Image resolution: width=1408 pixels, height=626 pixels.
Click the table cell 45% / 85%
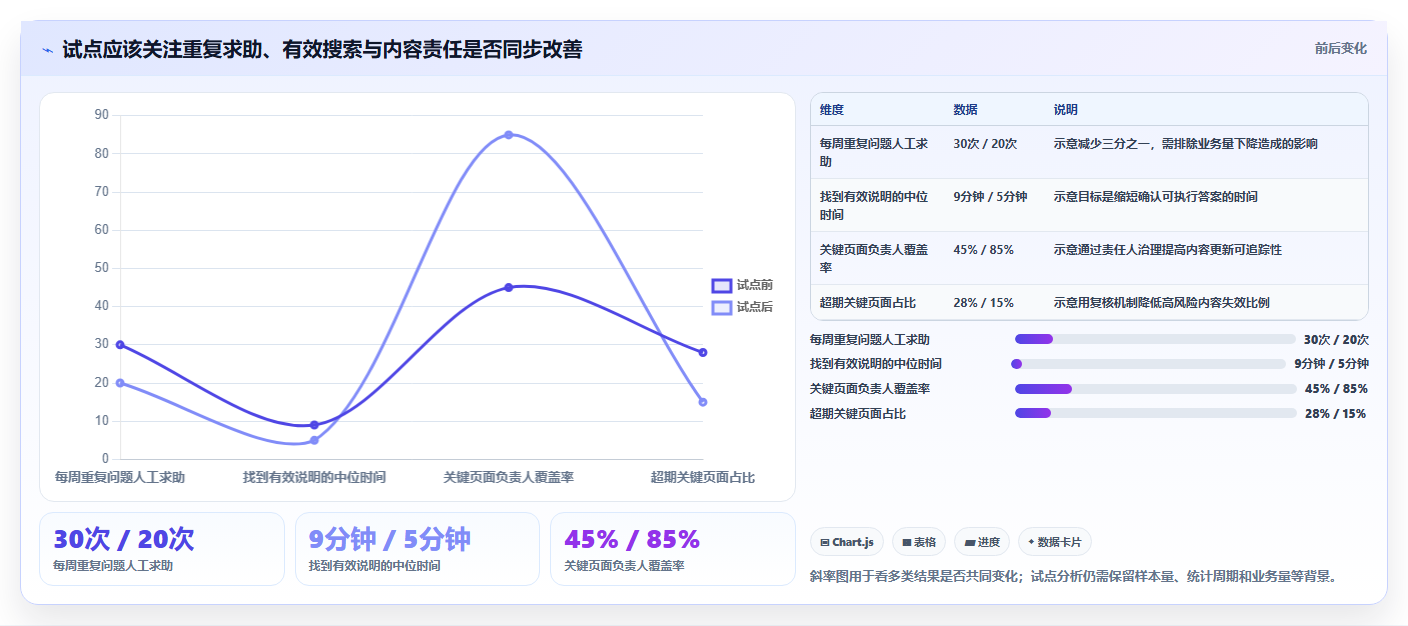point(984,250)
